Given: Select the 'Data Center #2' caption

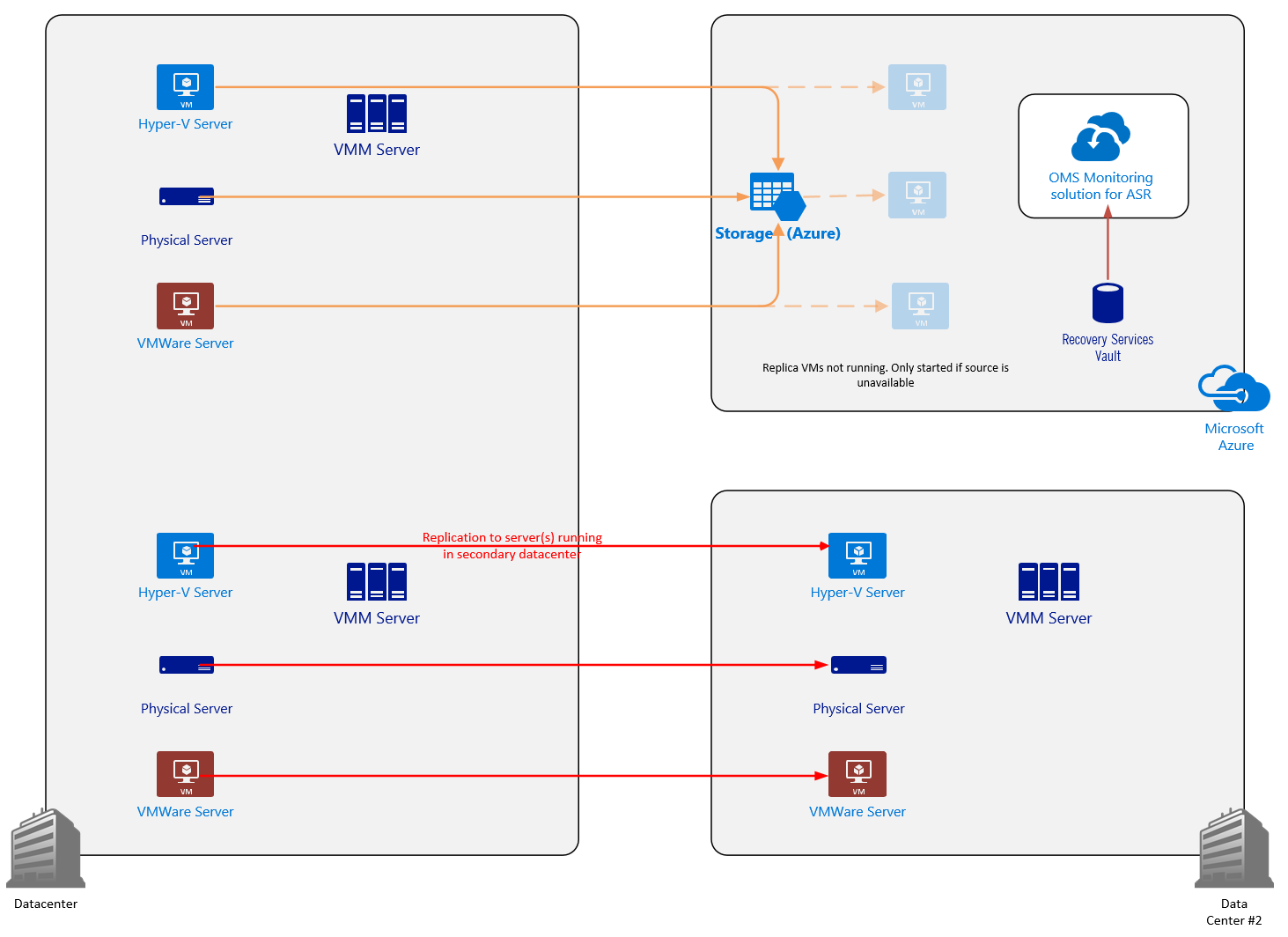Looking at the screenshot, I should 1234,911.
